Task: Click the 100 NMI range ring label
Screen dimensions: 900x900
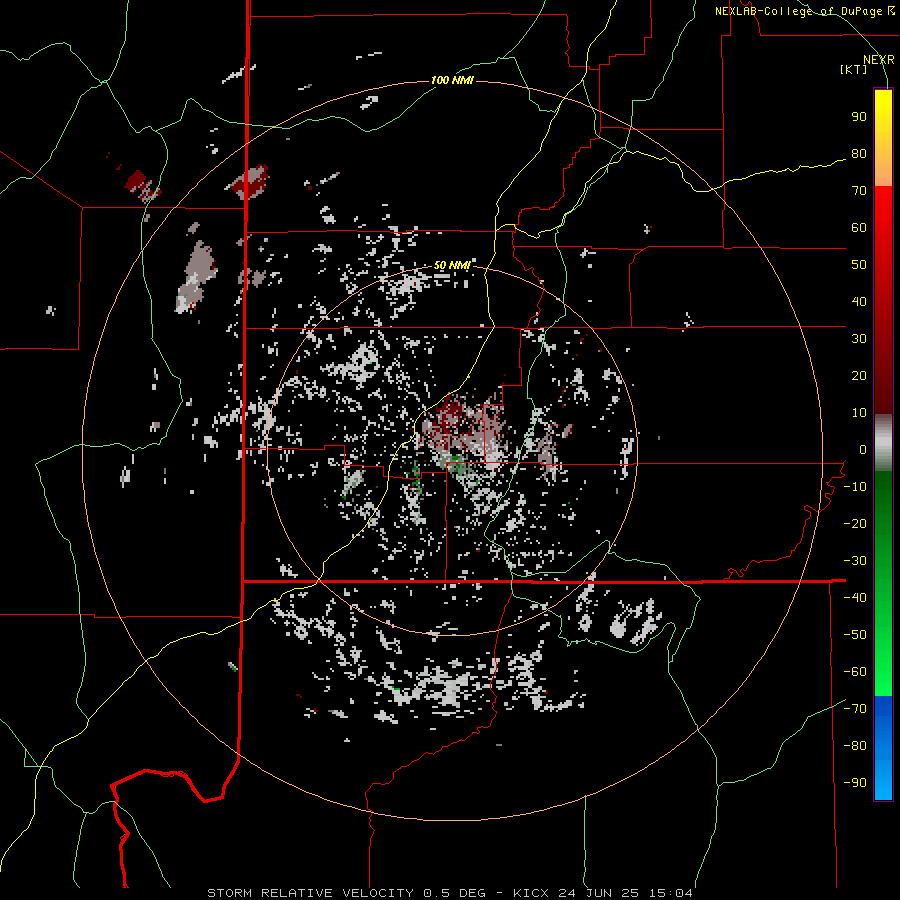Action: [x=452, y=80]
